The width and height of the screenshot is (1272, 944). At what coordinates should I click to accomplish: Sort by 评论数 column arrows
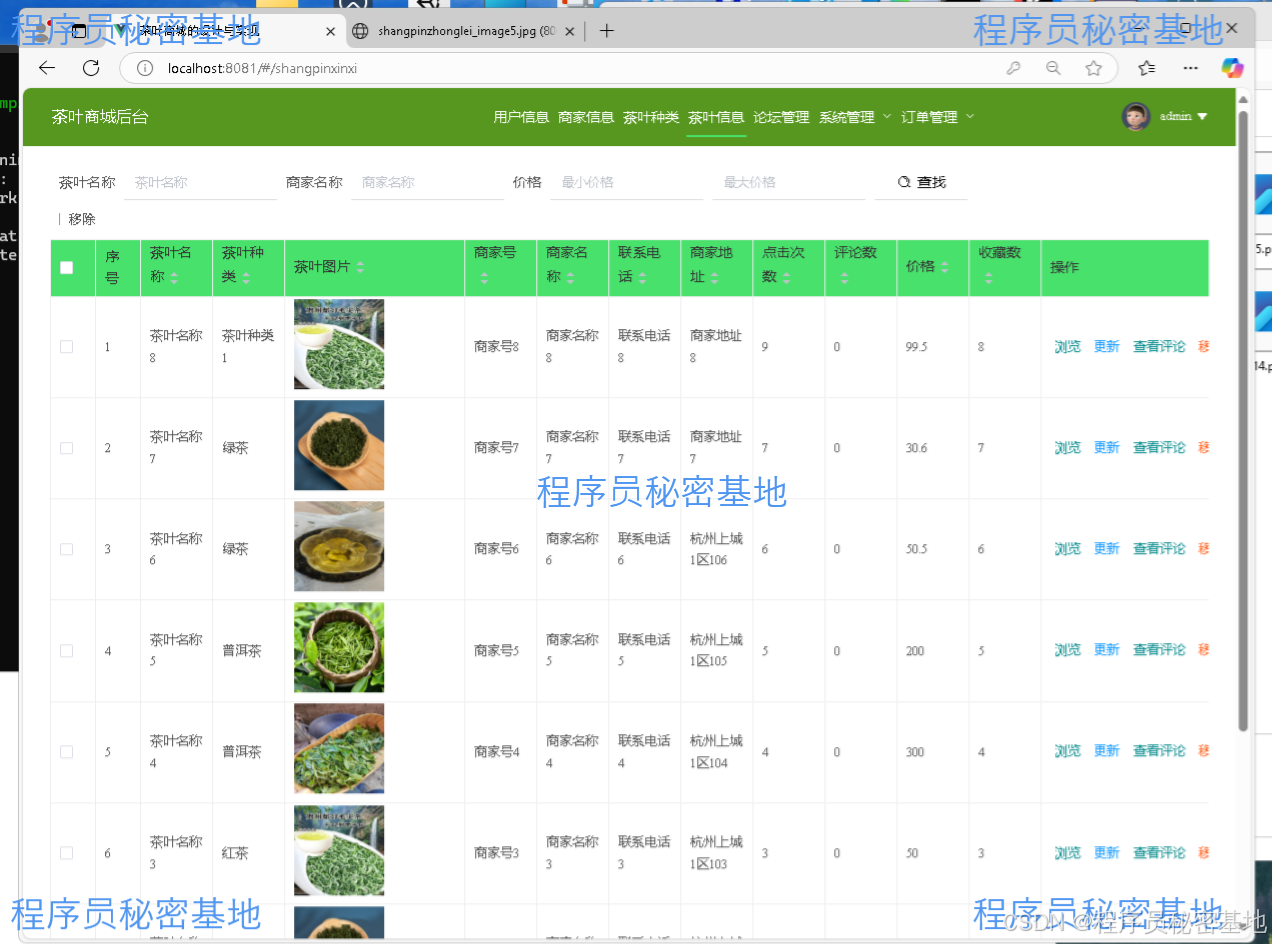[x=844, y=276]
